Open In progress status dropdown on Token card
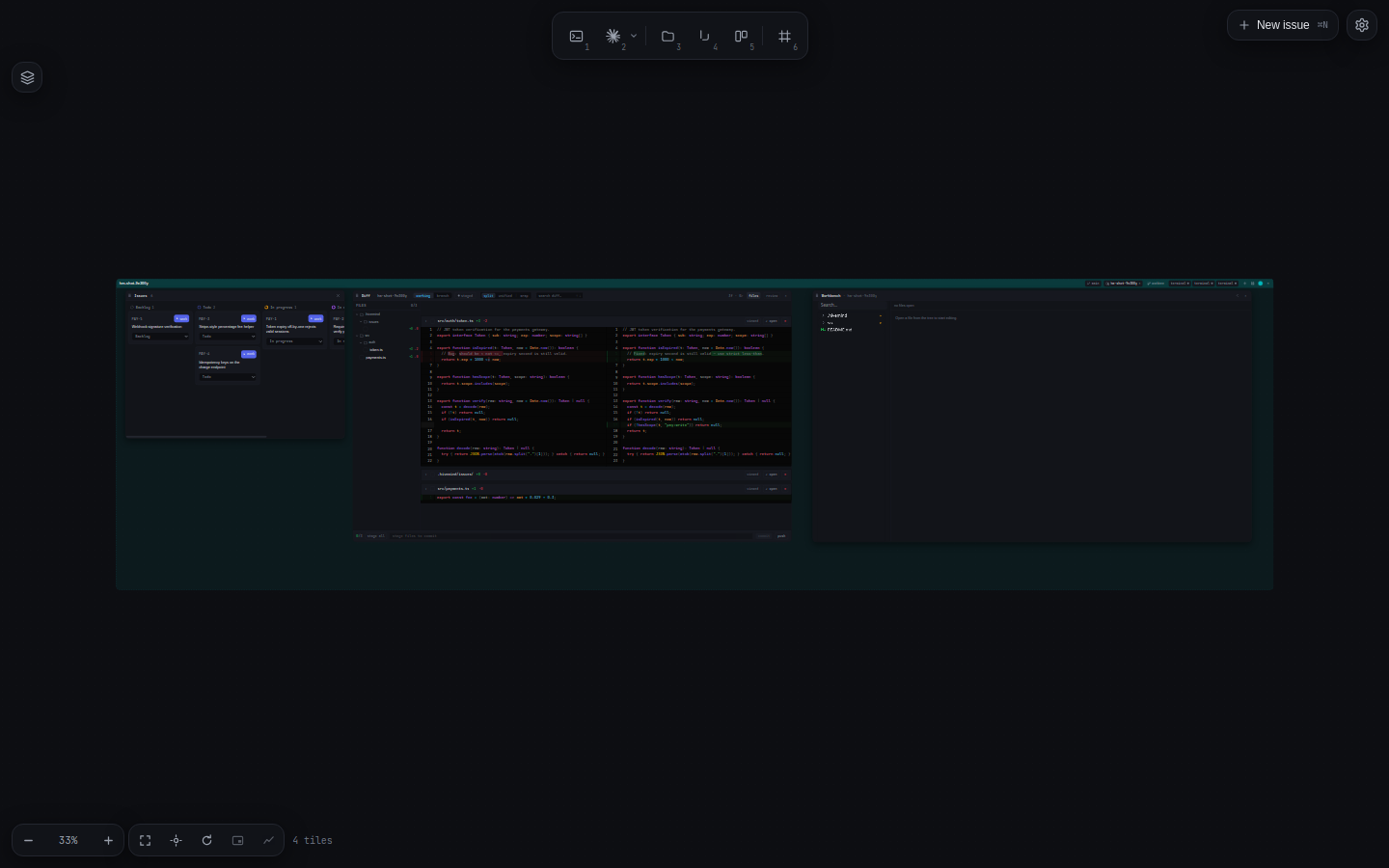Screen dimensions: 1389x868 click(x=294, y=340)
